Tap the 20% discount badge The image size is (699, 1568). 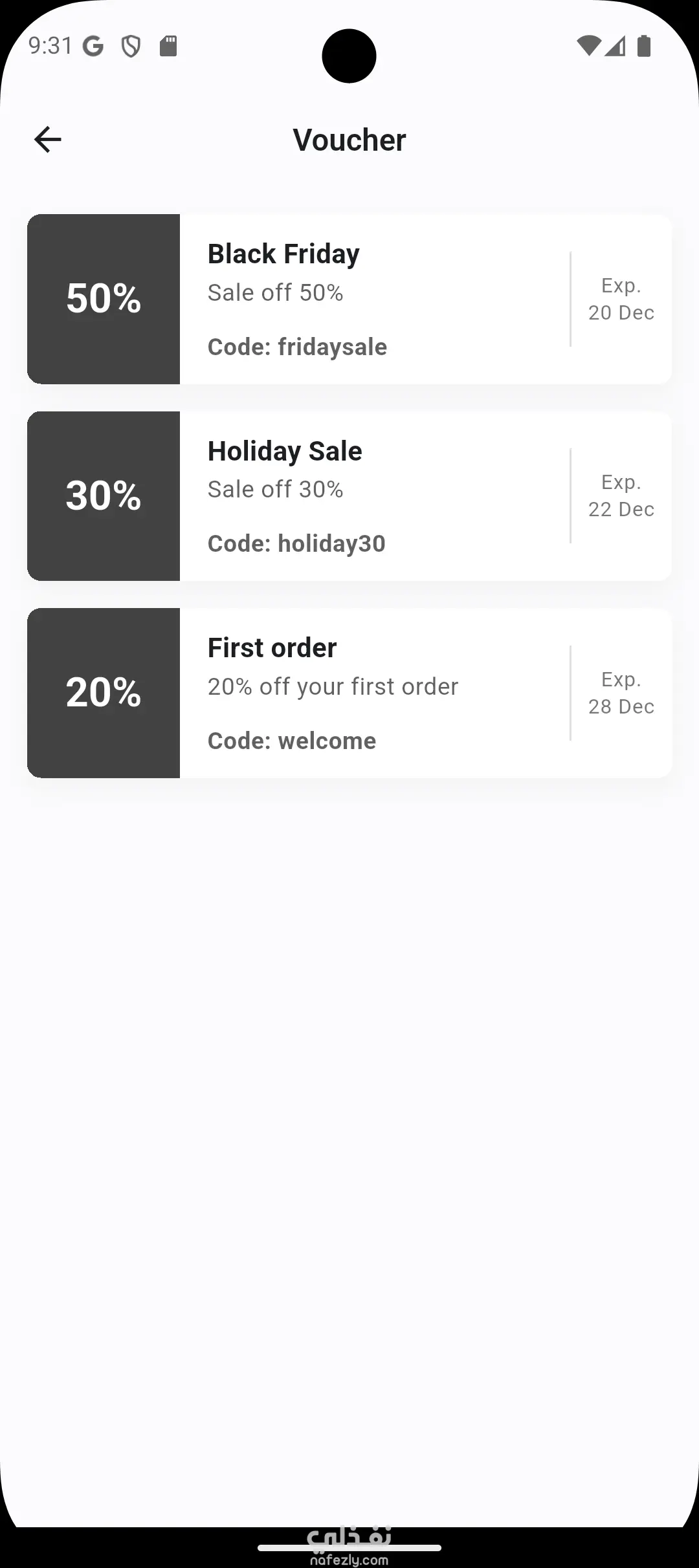[x=104, y=693]
